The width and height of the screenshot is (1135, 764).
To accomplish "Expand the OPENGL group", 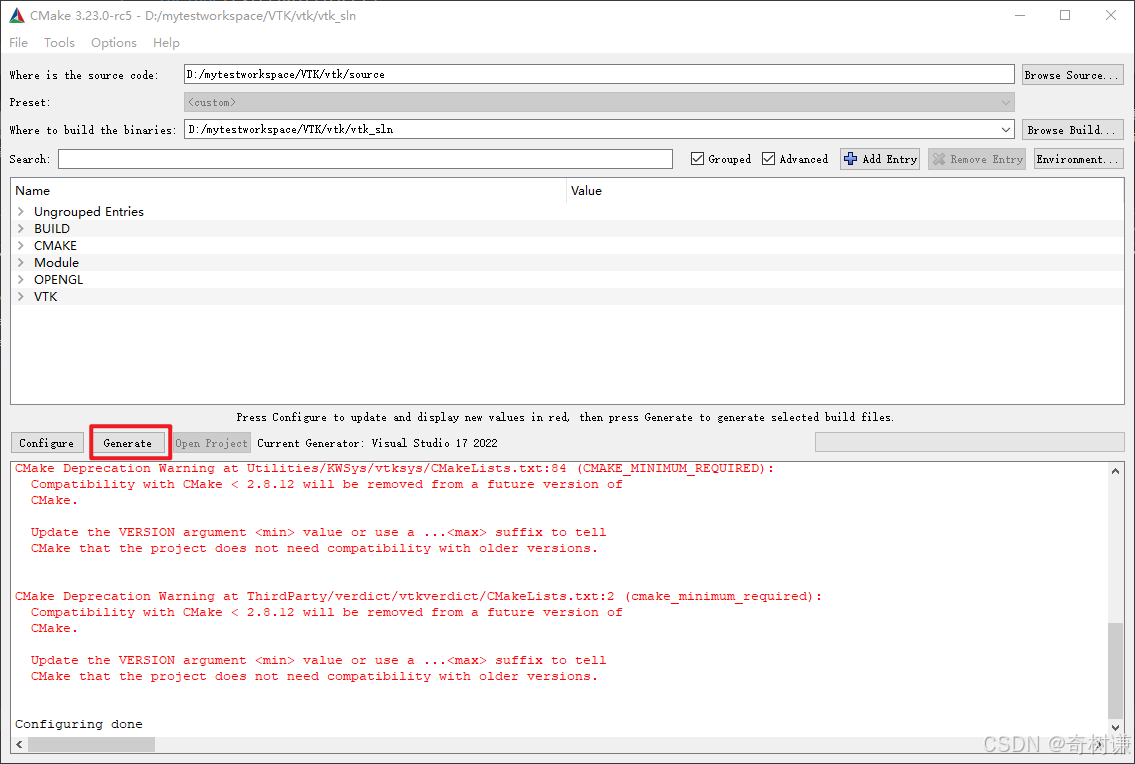I will tap(21, 280).
